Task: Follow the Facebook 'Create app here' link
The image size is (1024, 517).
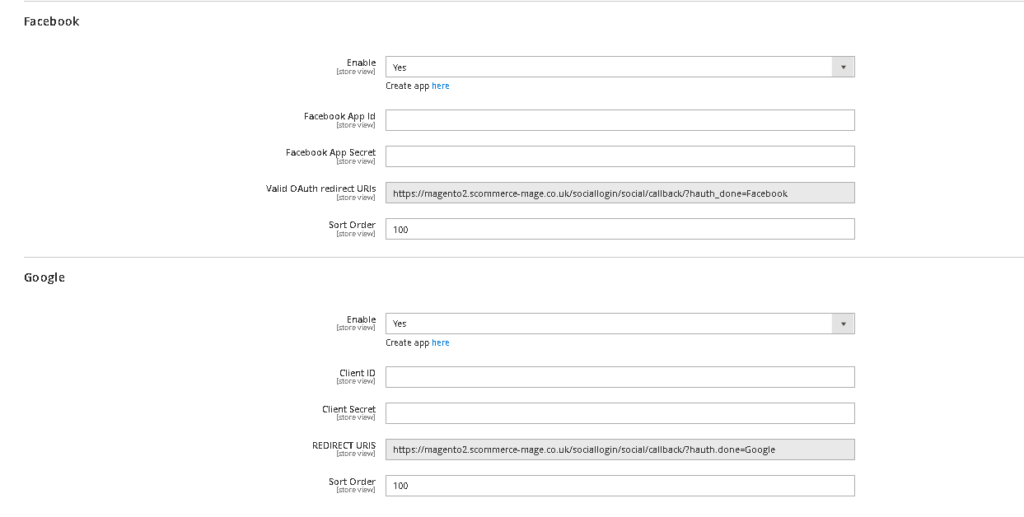Action: (440, 86)
